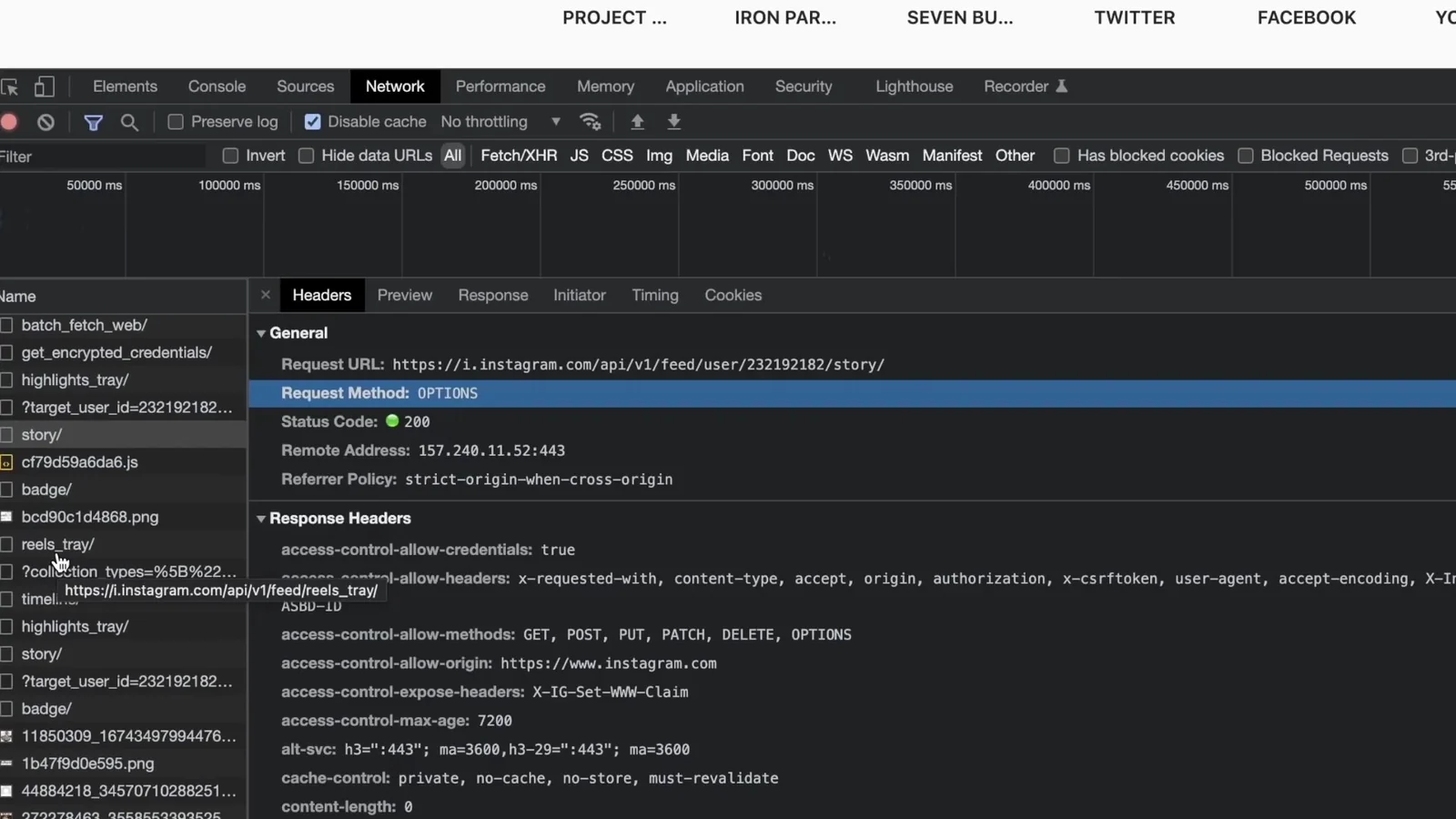Show the Initiator tab
Screen dimensions: 1456x819
point(579,295)
